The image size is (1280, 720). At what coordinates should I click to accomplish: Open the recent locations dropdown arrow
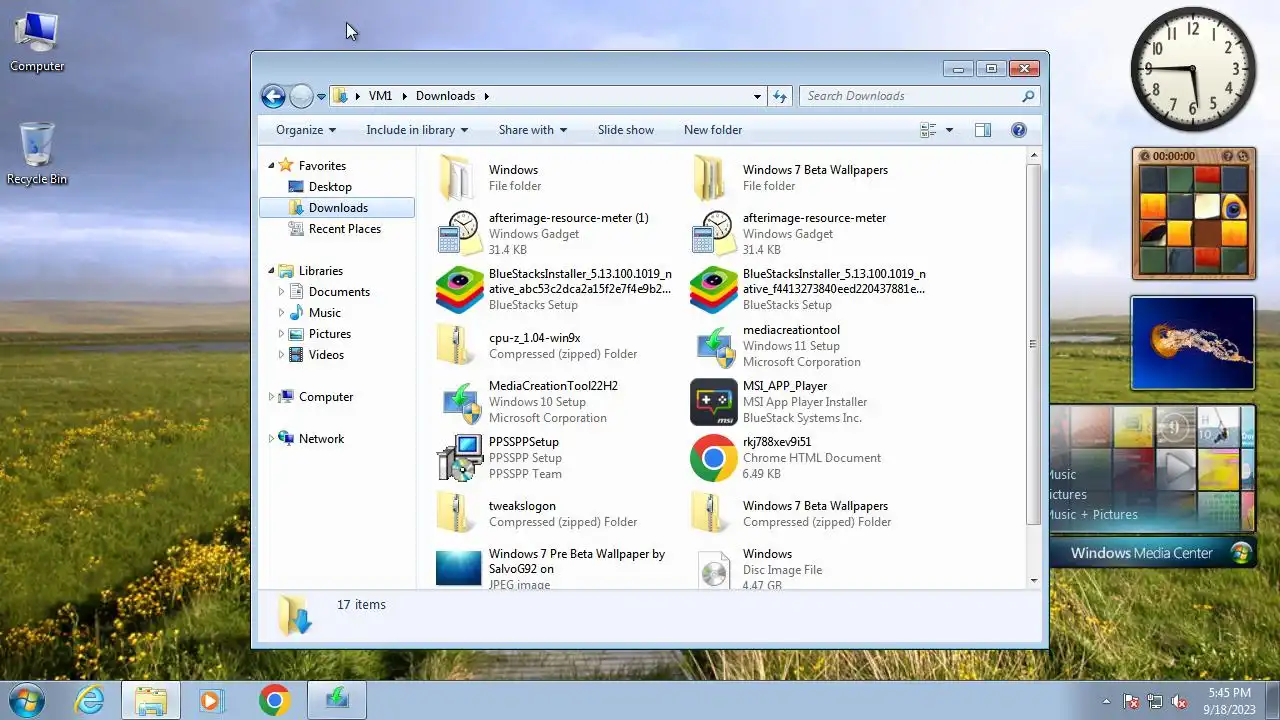pyautogui.click(x=321, y=97)
